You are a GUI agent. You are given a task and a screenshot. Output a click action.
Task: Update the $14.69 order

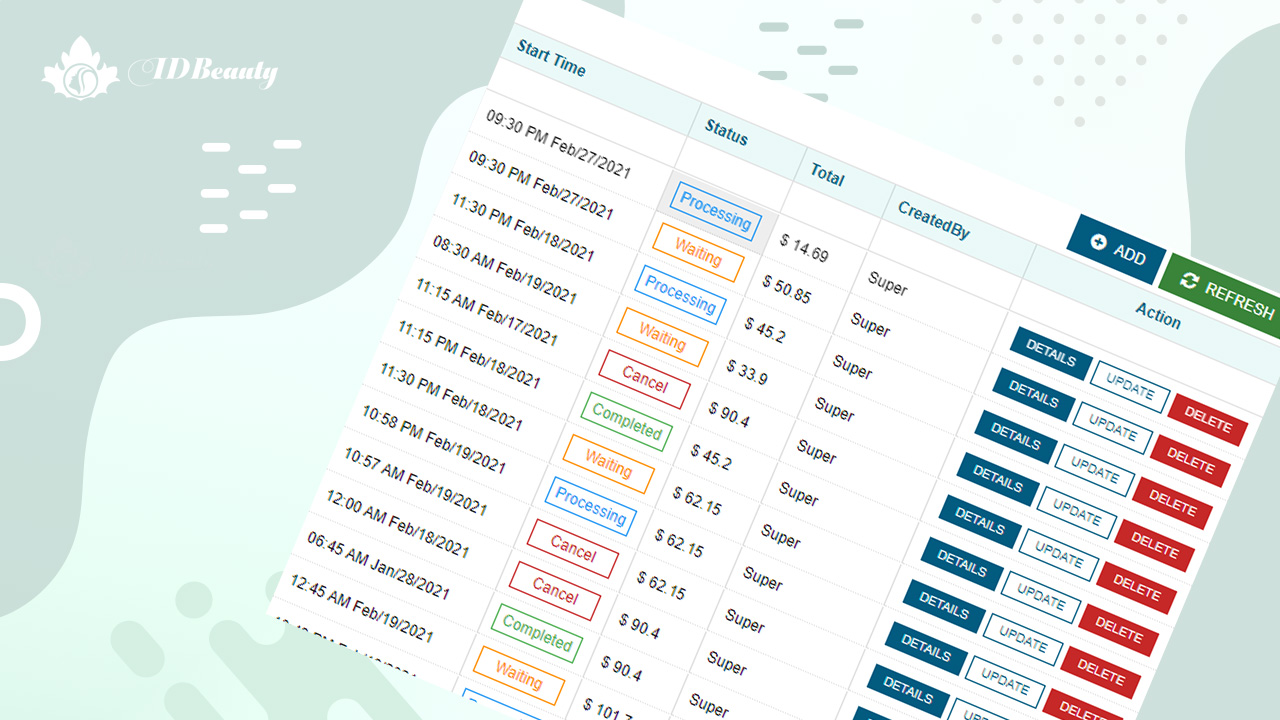(1130, 387)
